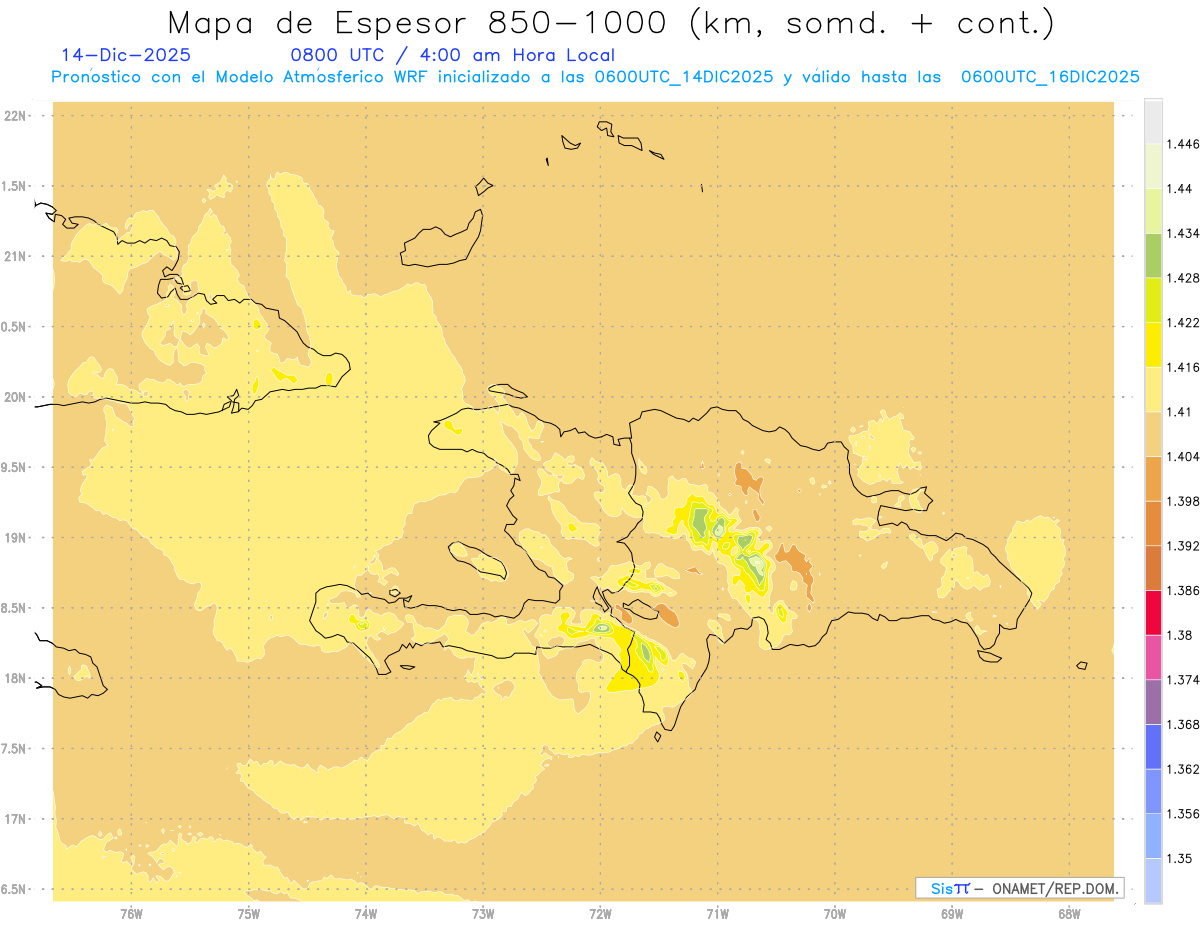Pick the blue swatch between 1.362 and 1.368
This screenshot has width=1200, height=927.
(x=1153, y=747)
